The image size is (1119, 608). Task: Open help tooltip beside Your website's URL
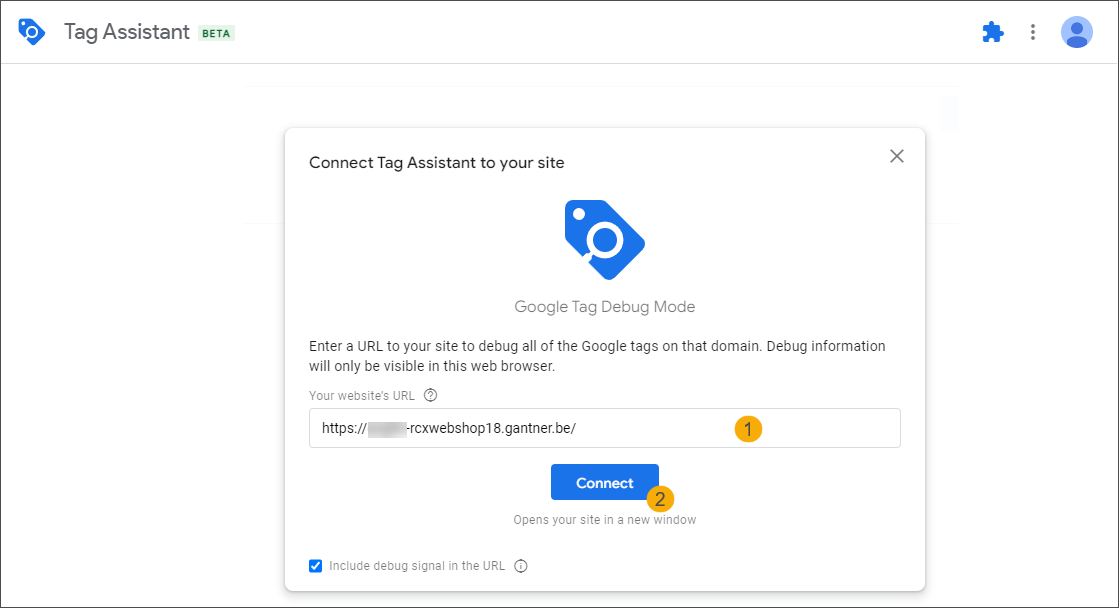430,394
